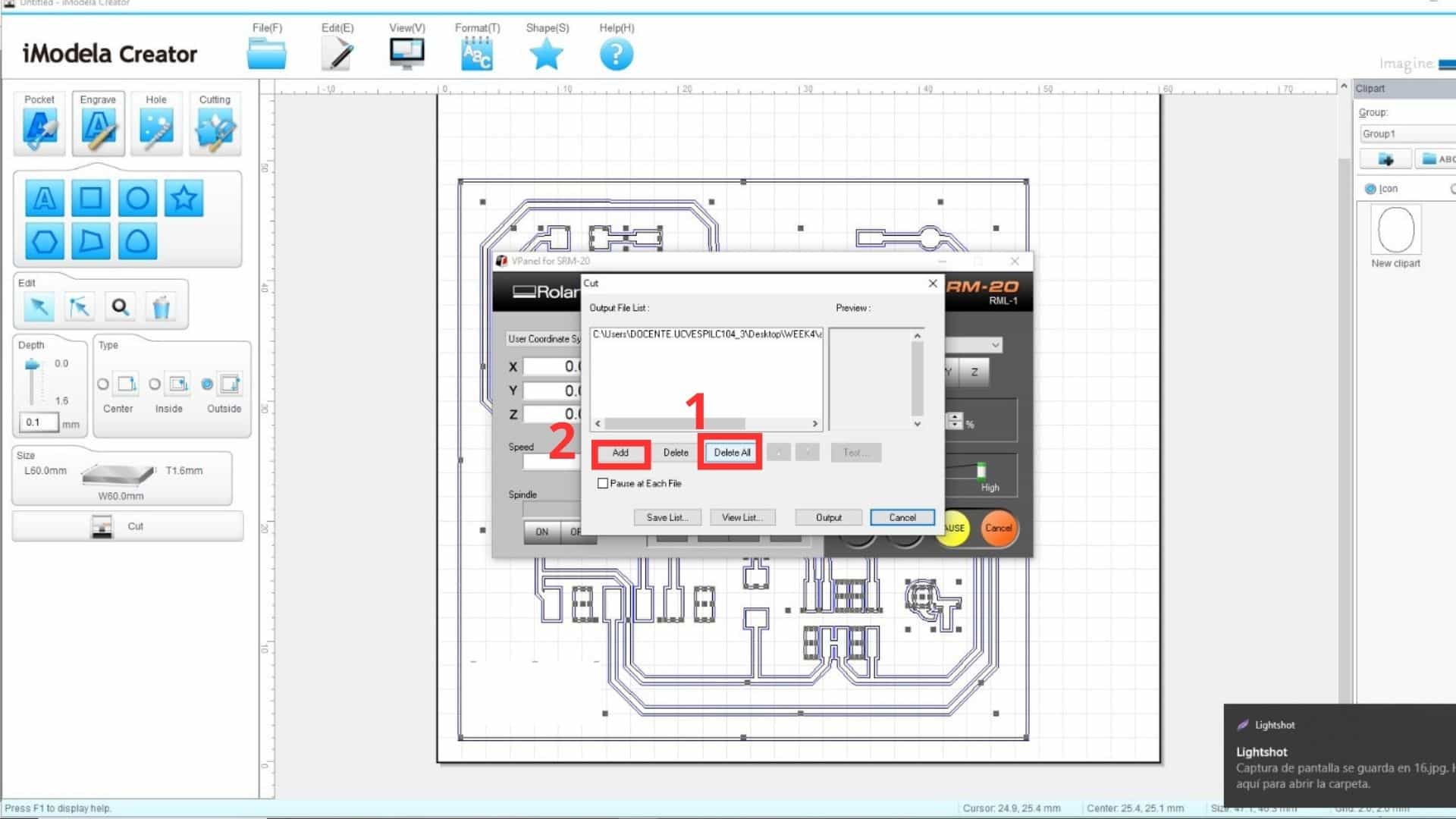Click the yellow PAUSE button in VPanel
1456x819 pixels.
pyautogui.click(x=954, y=528)
